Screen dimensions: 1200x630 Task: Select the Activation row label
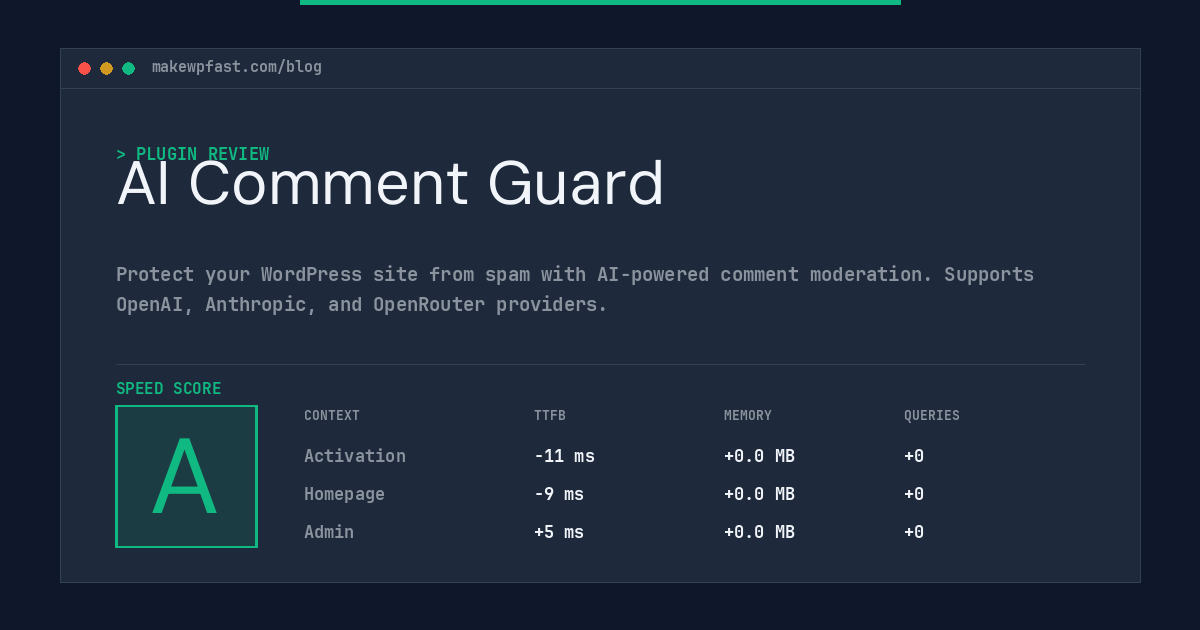click(x=355, y=456)
